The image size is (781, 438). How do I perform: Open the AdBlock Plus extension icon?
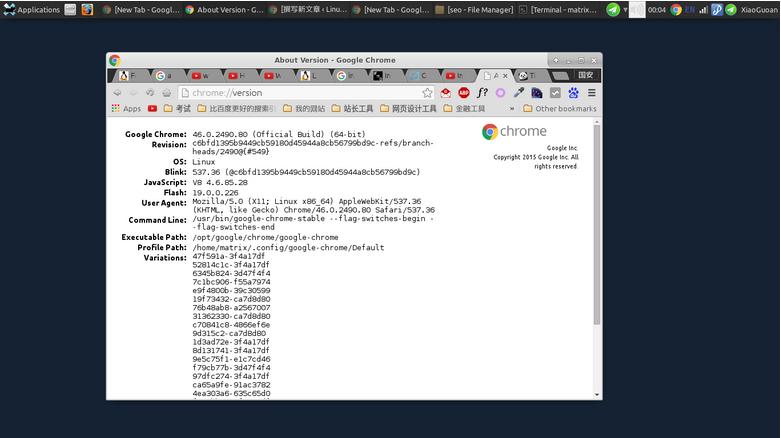[x=464, y=93]
